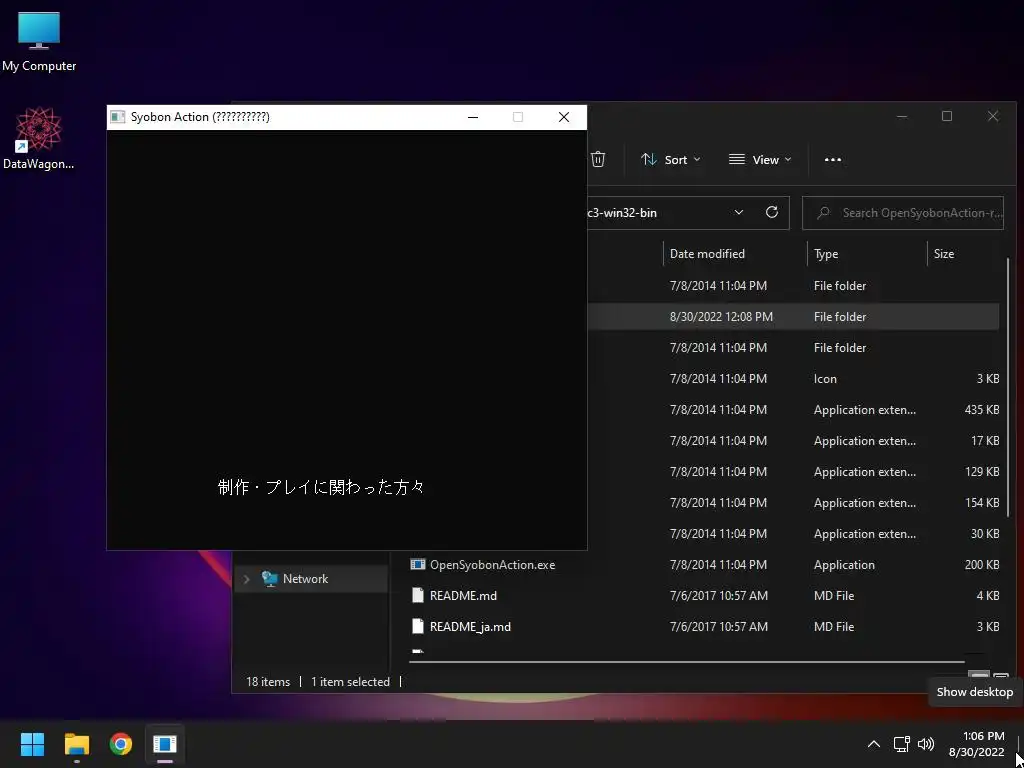Click the Japanese credits text in the game
The image size is (1024, 768).
tap(321, 487)
